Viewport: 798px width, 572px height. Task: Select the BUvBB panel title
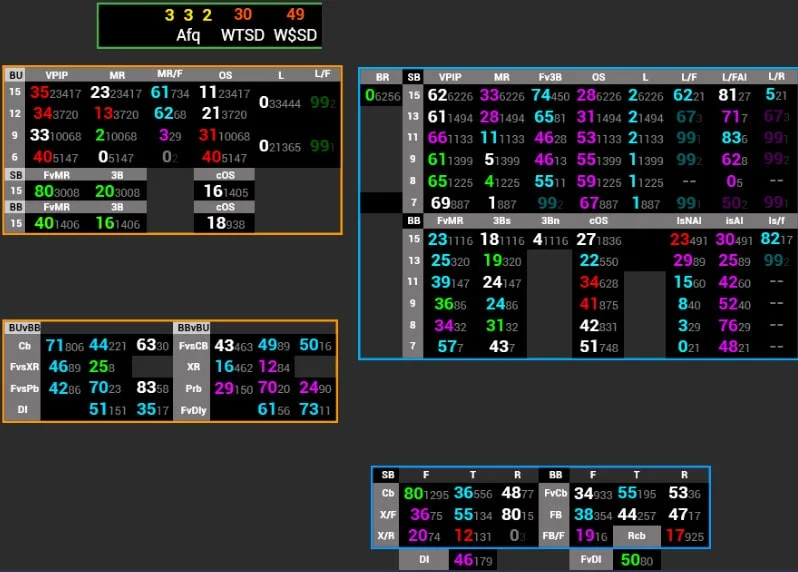point(24,328)
